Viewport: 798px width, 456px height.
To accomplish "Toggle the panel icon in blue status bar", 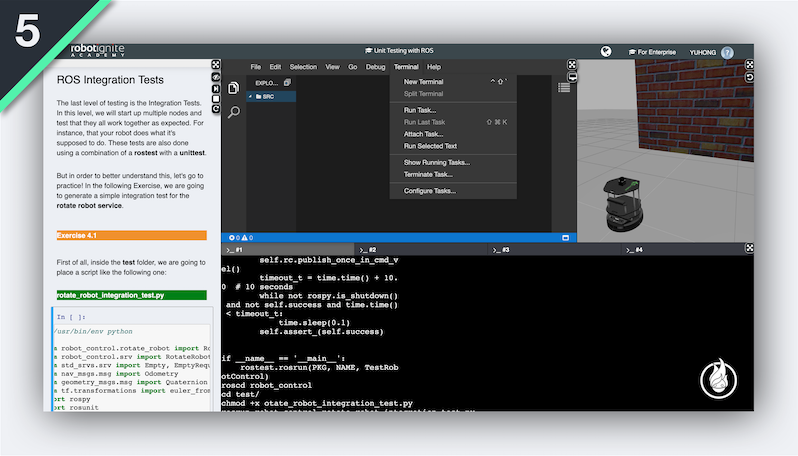I will click(565, 238).
